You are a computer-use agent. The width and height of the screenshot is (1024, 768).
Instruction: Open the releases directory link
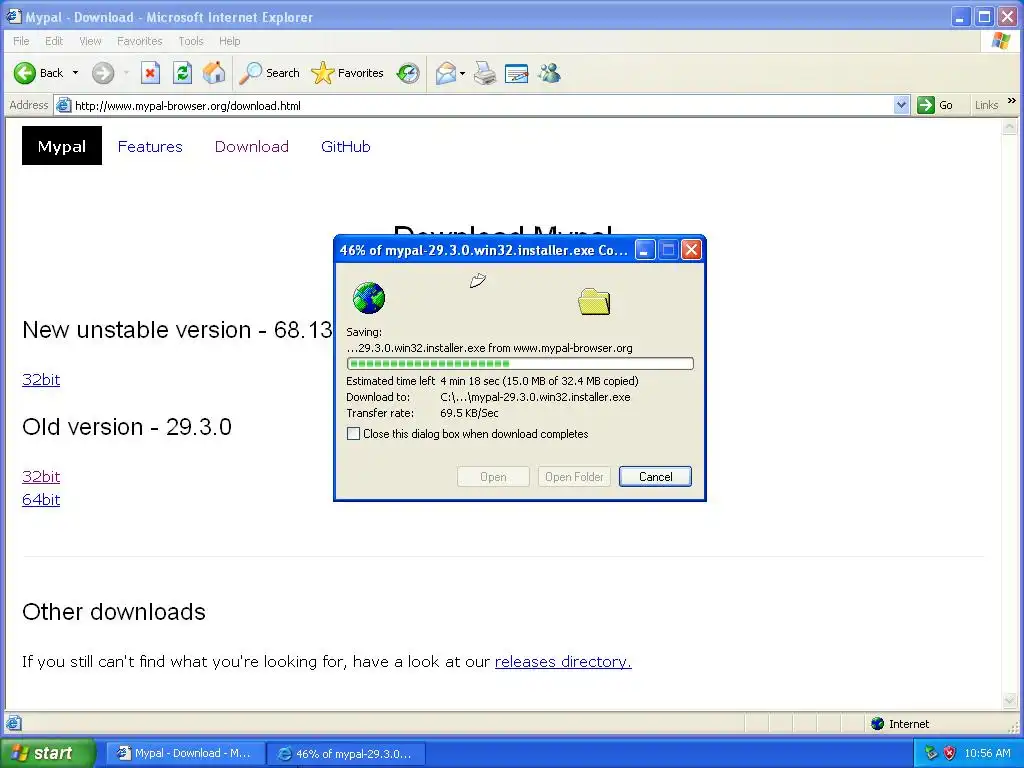tap(563, 662)
